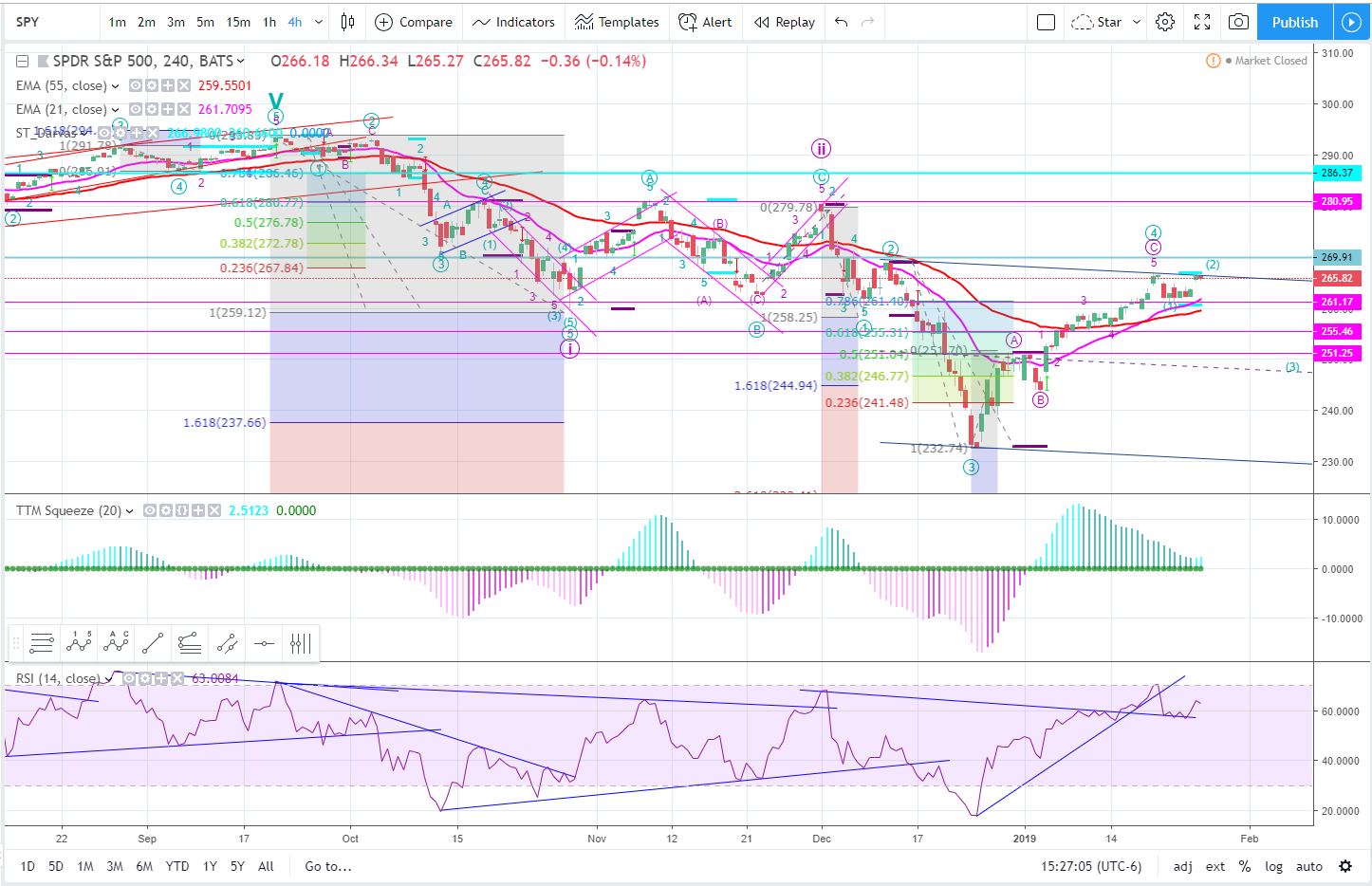This screenshot has width=1372, height=886.
Task: Open chart properties gear at bottom right
Action: coord(1345,866)
